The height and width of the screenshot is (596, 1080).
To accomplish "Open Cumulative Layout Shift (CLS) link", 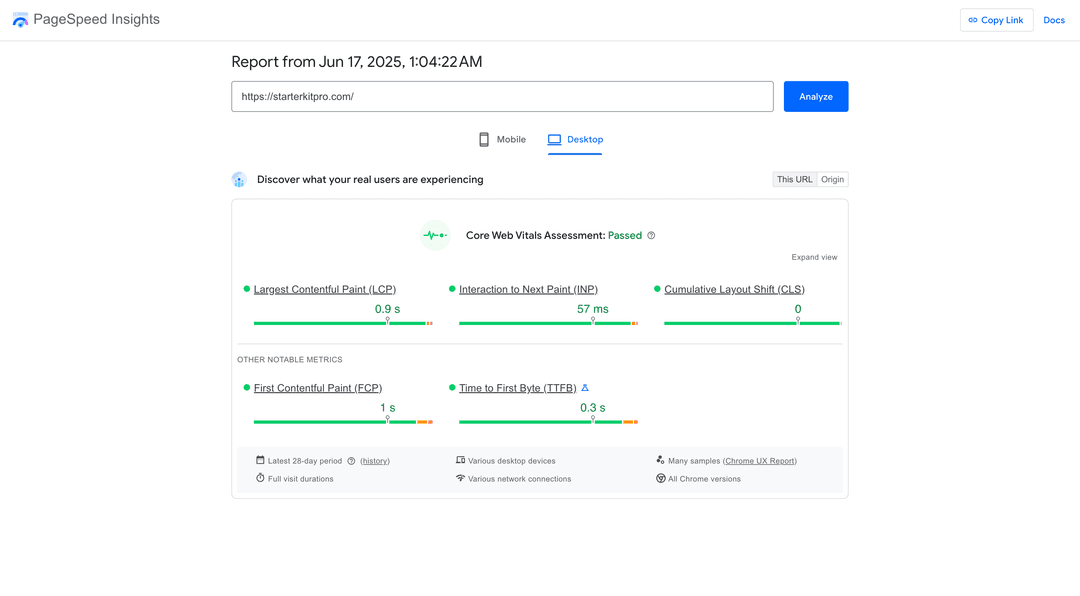I will [x=734, y=289].
